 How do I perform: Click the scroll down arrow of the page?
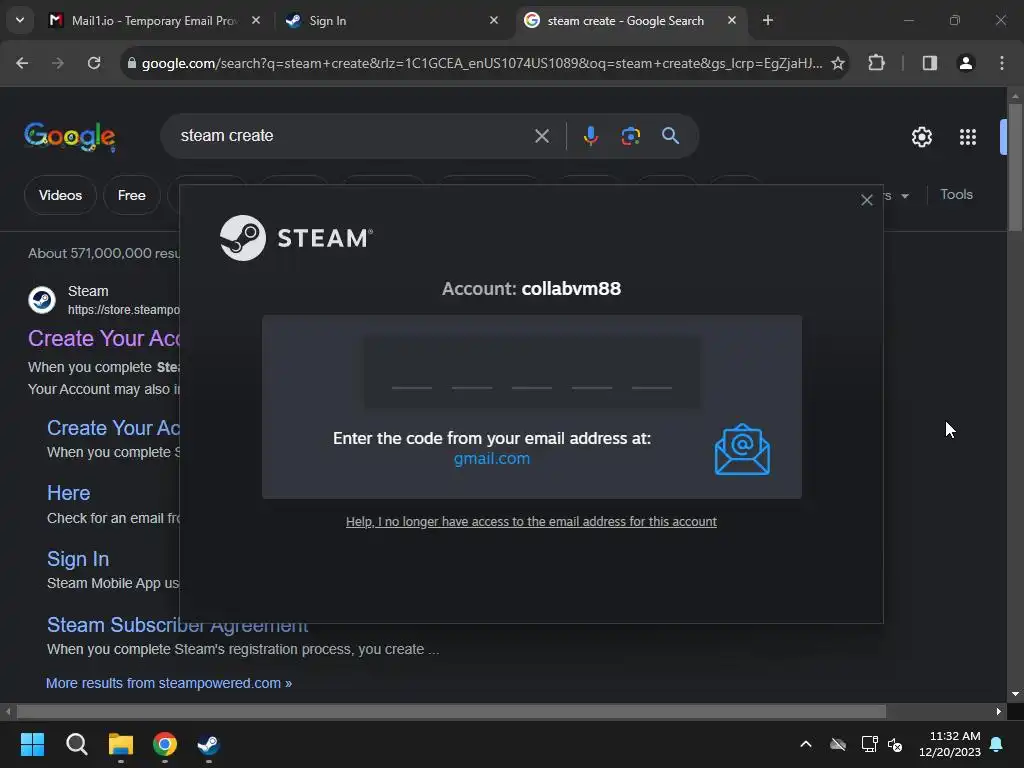1015,694
